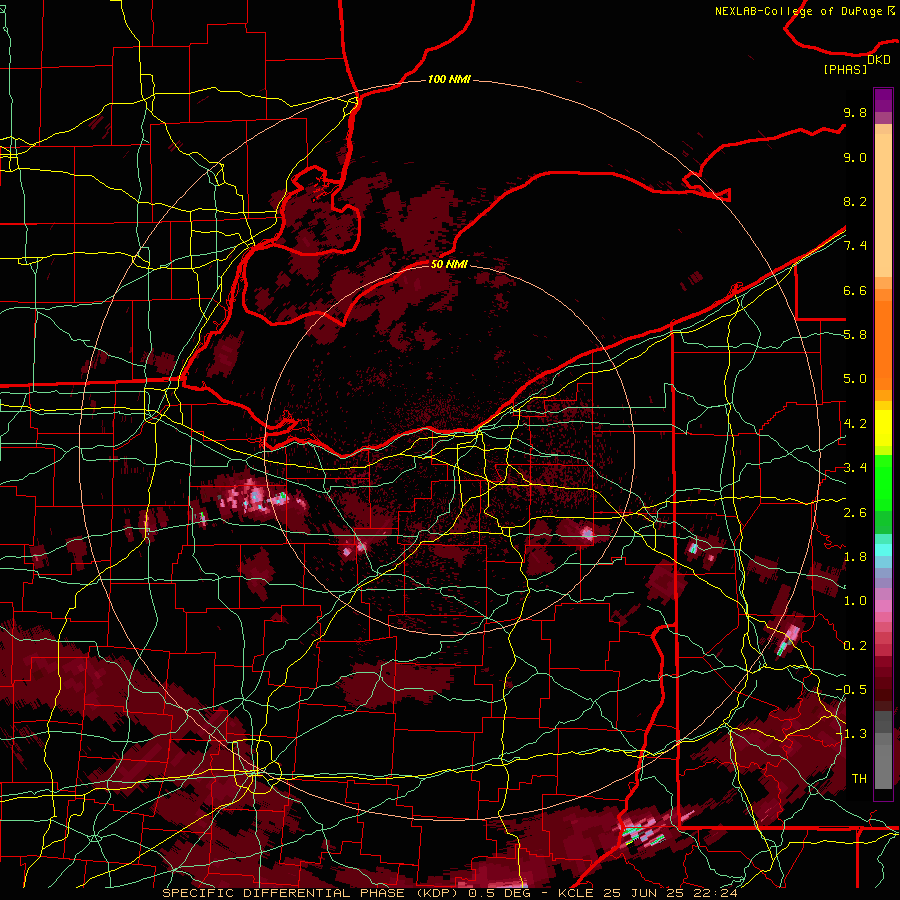Click the 5.0 scale value
The image size is (900, 900).
855,379
